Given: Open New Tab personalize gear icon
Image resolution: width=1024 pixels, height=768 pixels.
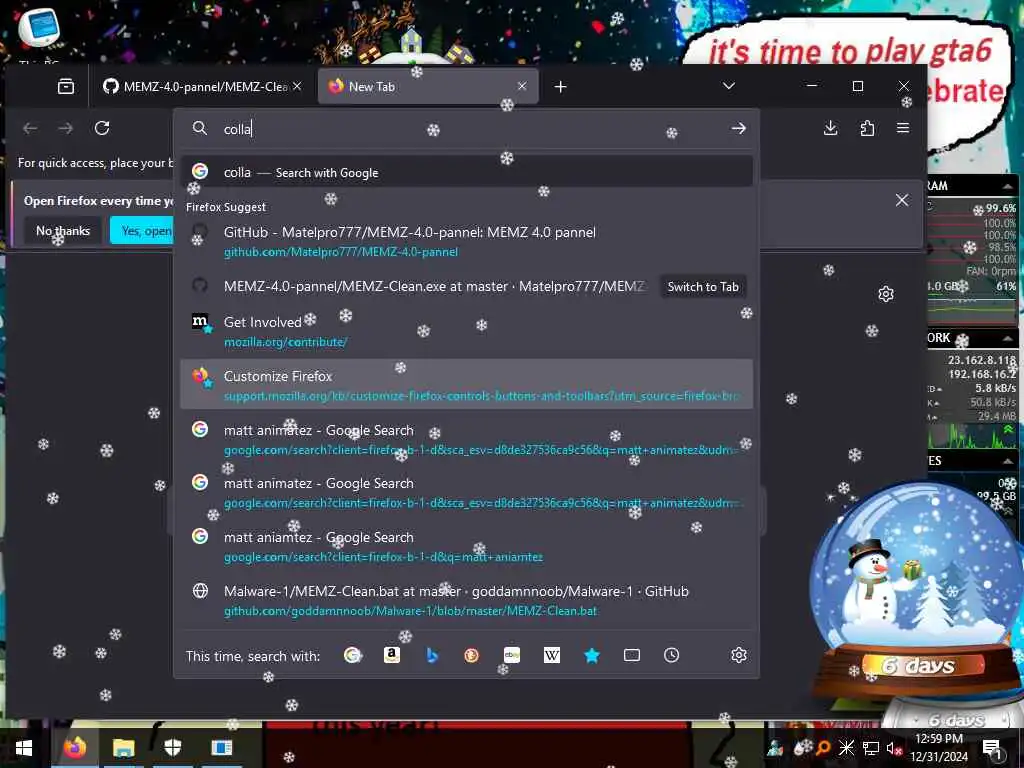Looking at the screenshot, I should click(x=886, y=294).
